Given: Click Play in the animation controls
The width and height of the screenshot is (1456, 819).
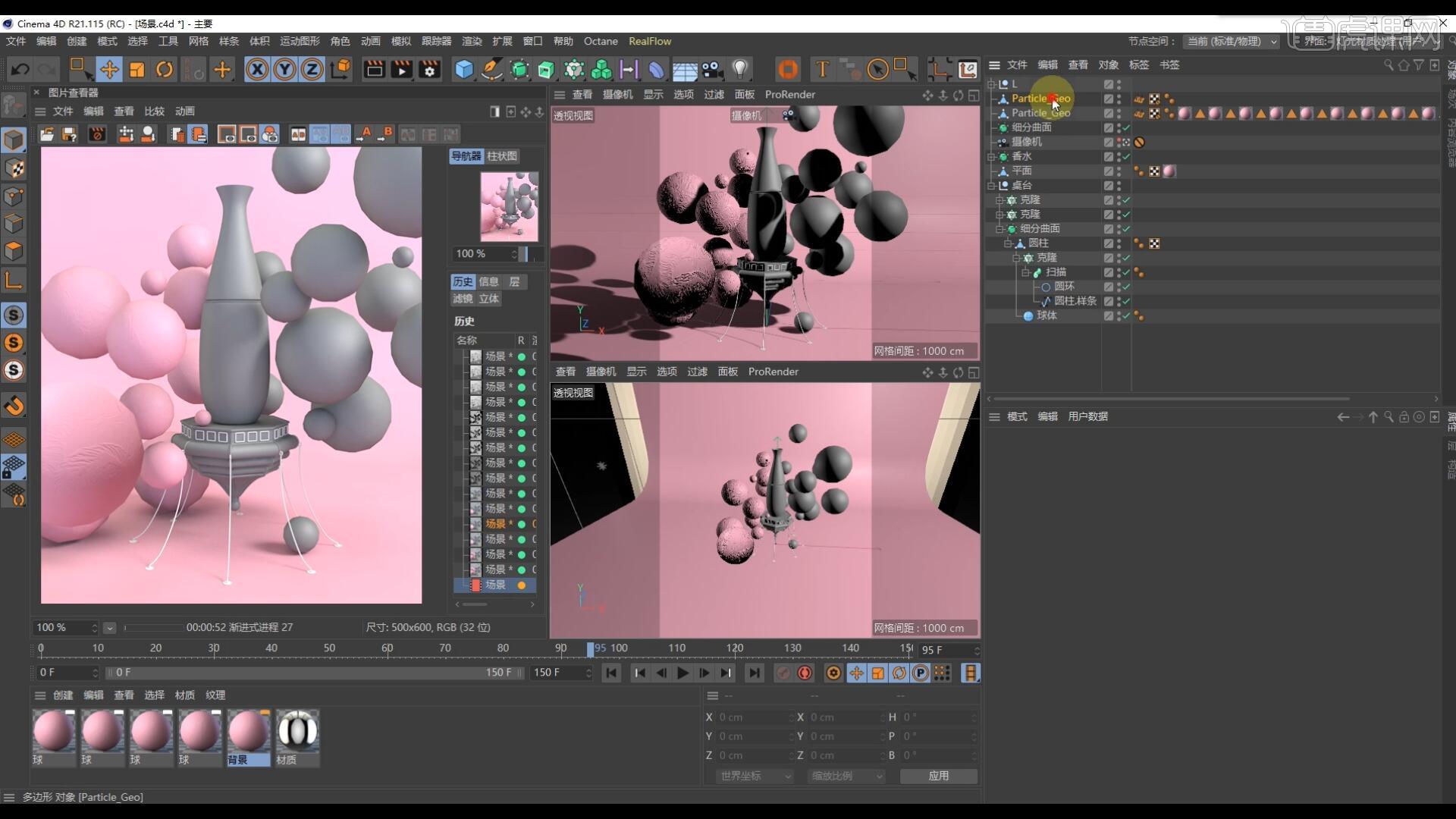Looking at the screenshot, I should click(683, 673).
